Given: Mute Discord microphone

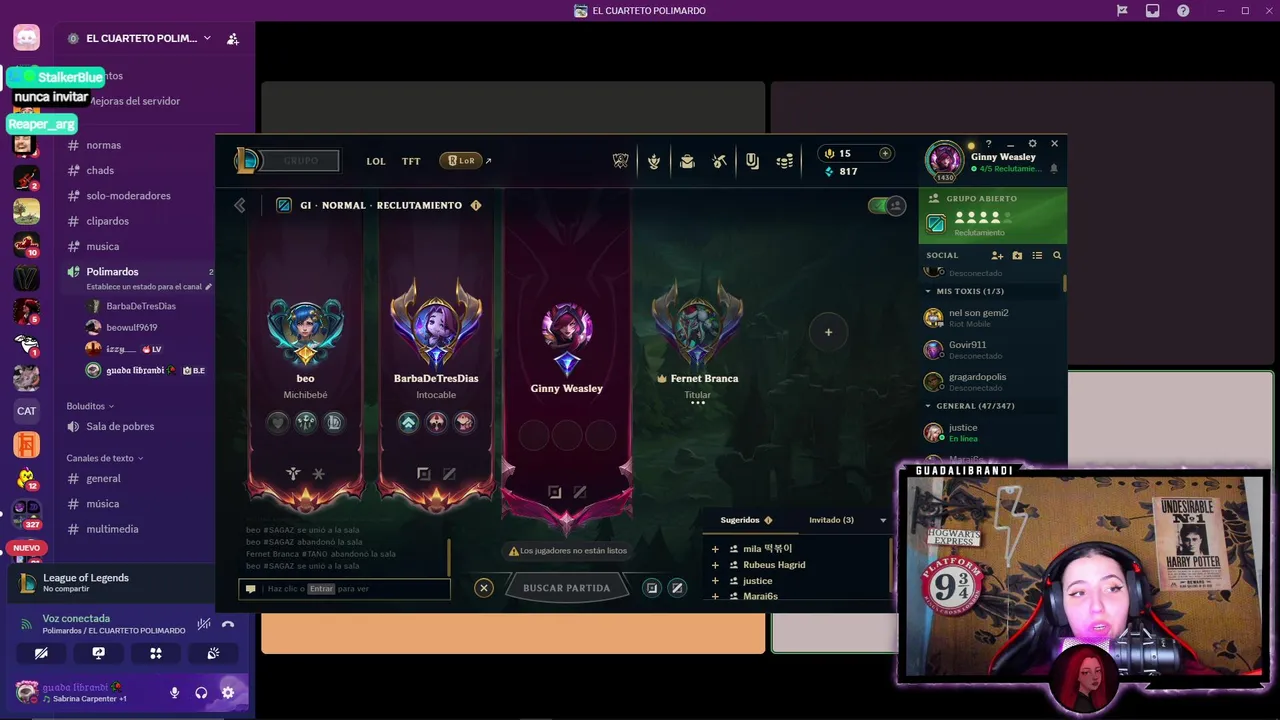Looking at the screenshot, I should [x=175, y=692].
